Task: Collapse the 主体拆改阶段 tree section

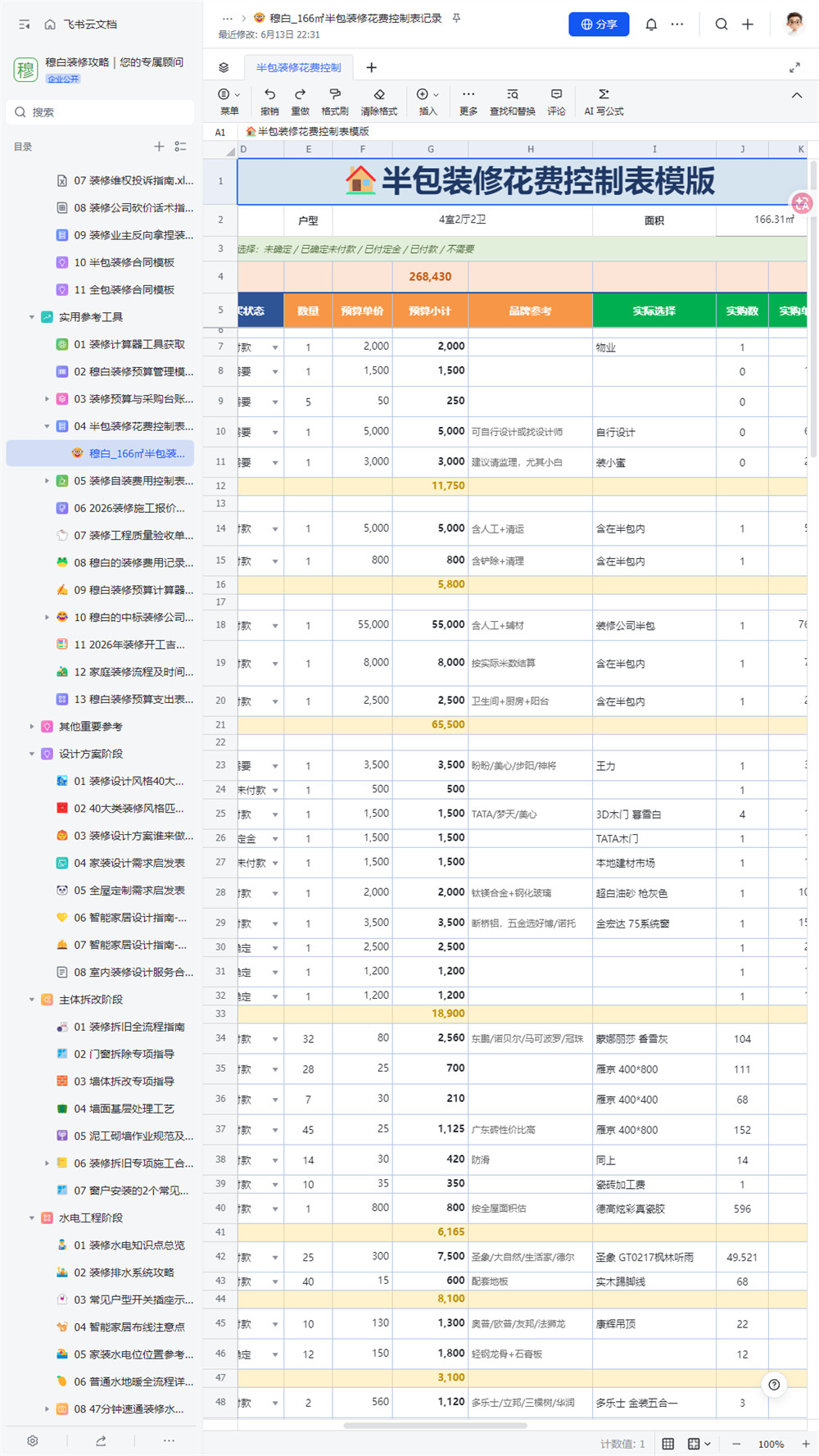Action: coord(32,1000)
